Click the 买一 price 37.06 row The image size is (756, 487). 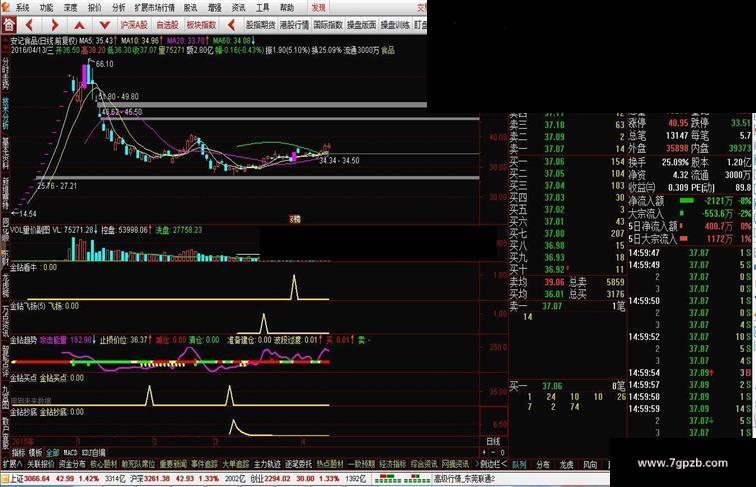click(x=567, y=162)
